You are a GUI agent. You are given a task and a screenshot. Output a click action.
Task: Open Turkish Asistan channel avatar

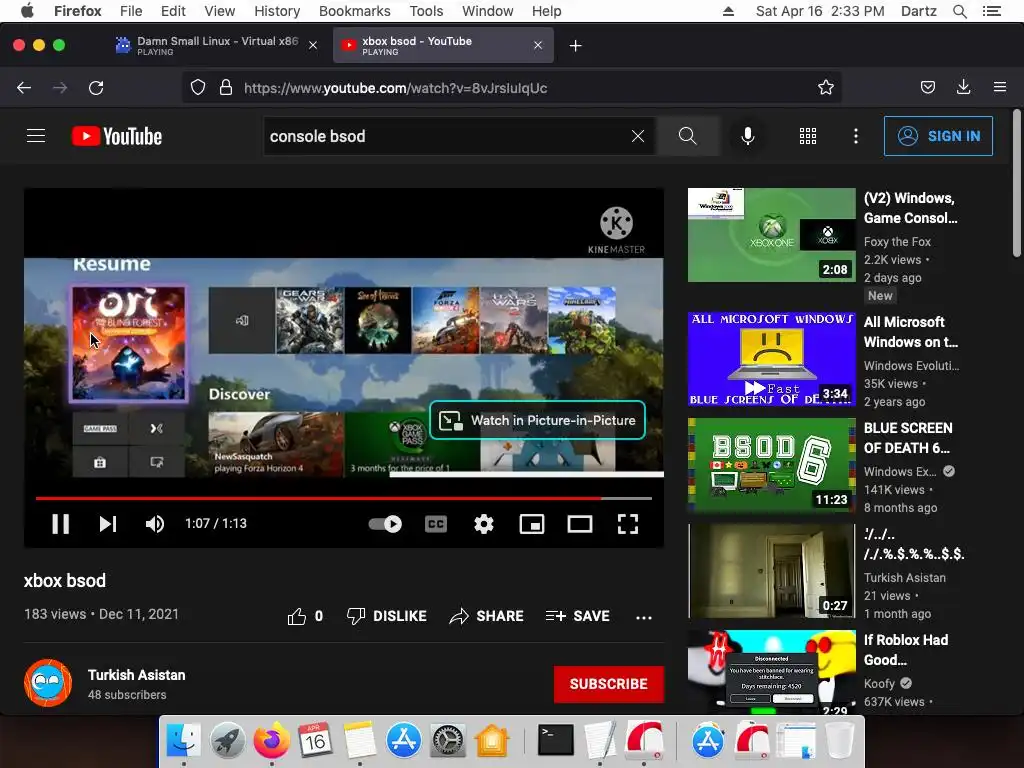[x=48, y=683]
